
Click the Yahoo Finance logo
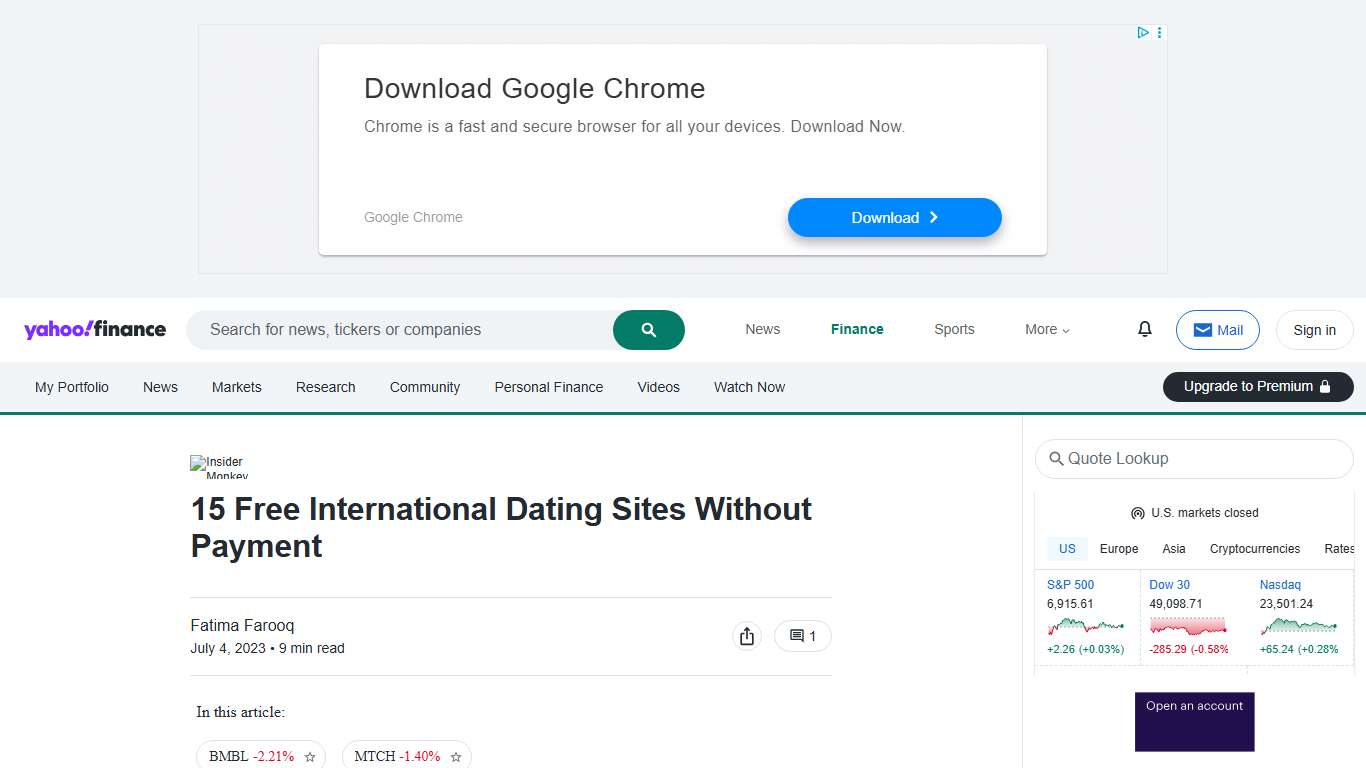pyautogui.click(x=95, y=329)
